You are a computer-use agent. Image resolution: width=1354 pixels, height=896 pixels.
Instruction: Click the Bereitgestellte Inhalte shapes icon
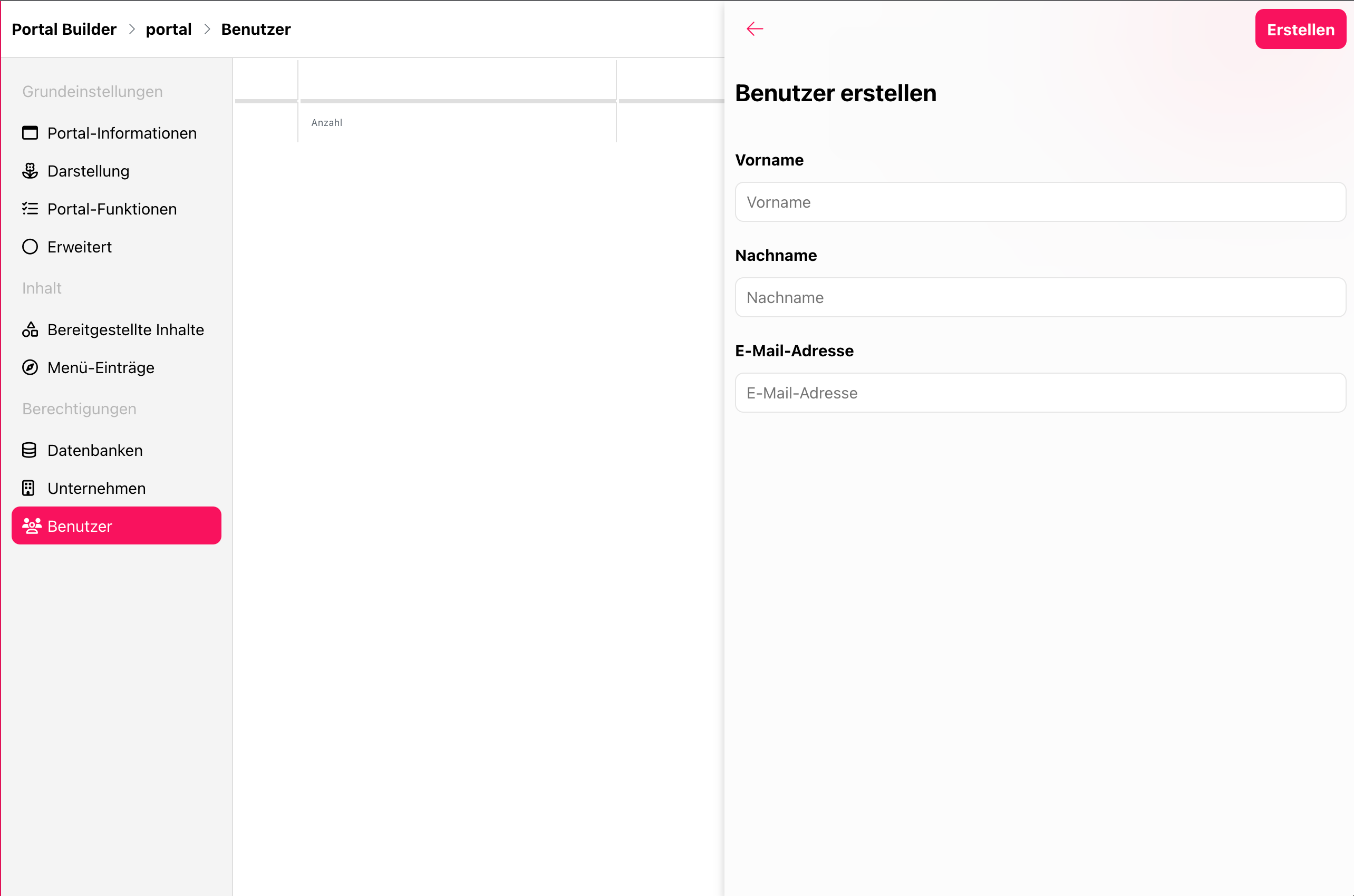click(30, 330)
